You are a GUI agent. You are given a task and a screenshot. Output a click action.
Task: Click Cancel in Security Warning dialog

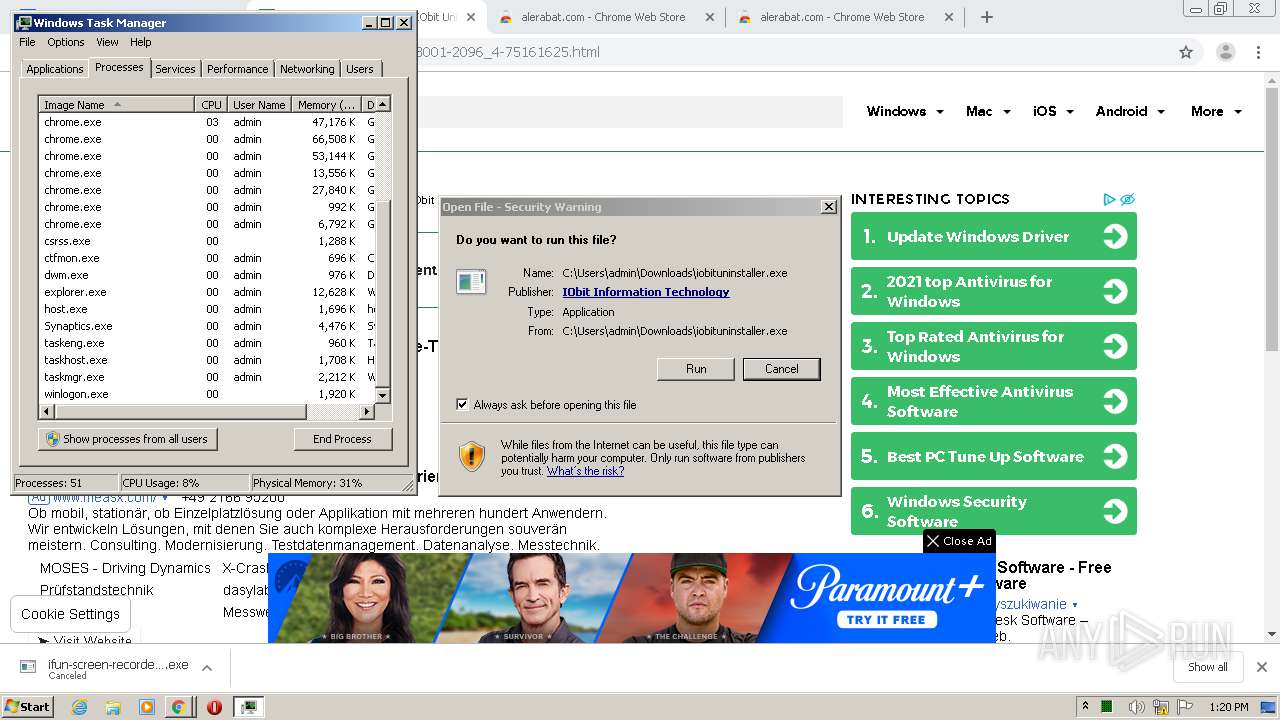(x=782, y=369)
